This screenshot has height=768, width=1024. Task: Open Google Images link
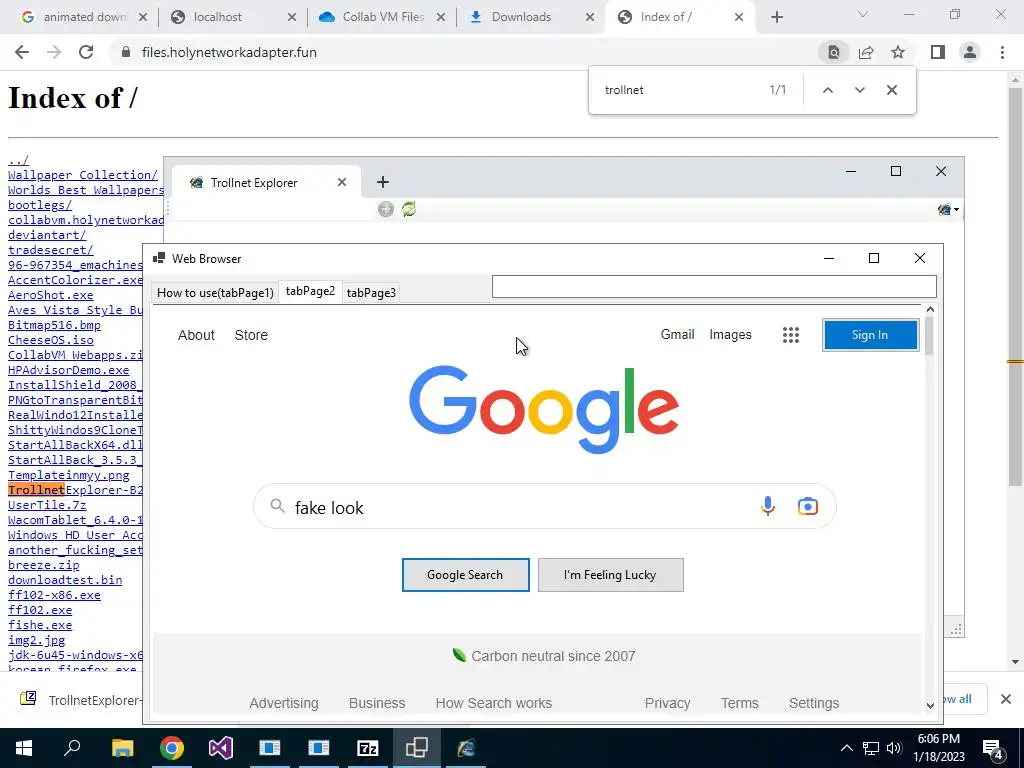(730, 334)
